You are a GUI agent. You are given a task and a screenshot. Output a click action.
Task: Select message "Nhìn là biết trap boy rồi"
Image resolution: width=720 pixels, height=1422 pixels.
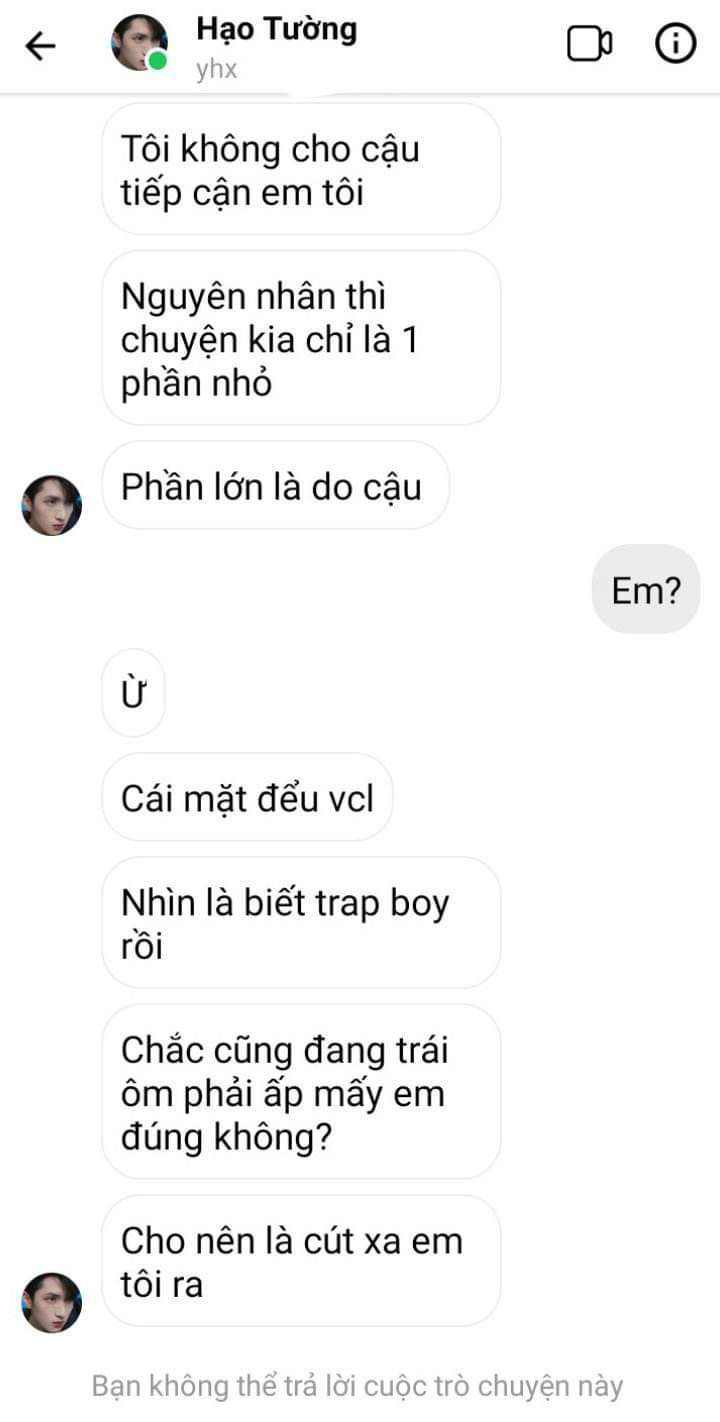click(x=301, y=923)
